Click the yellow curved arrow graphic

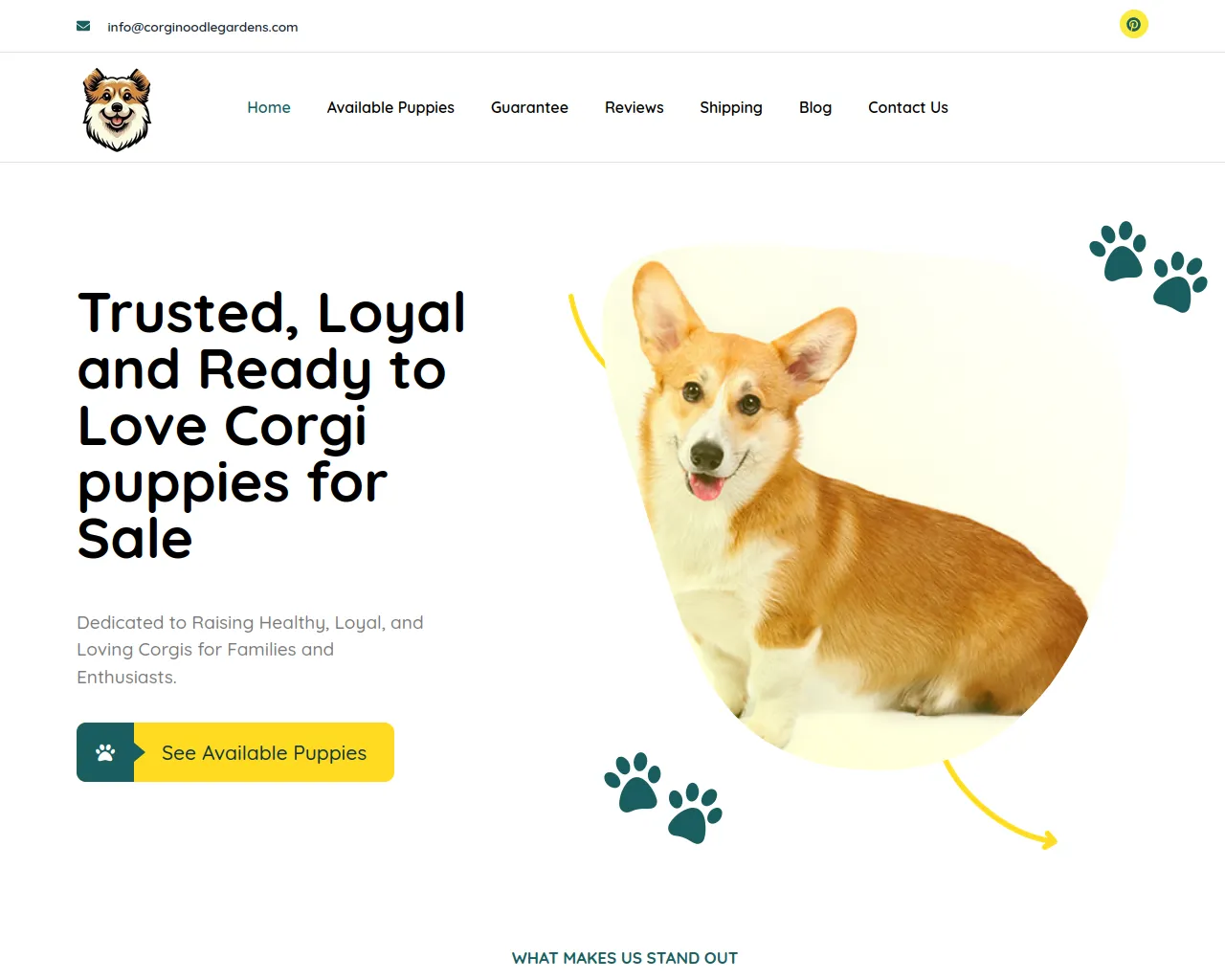(1000, 805)
